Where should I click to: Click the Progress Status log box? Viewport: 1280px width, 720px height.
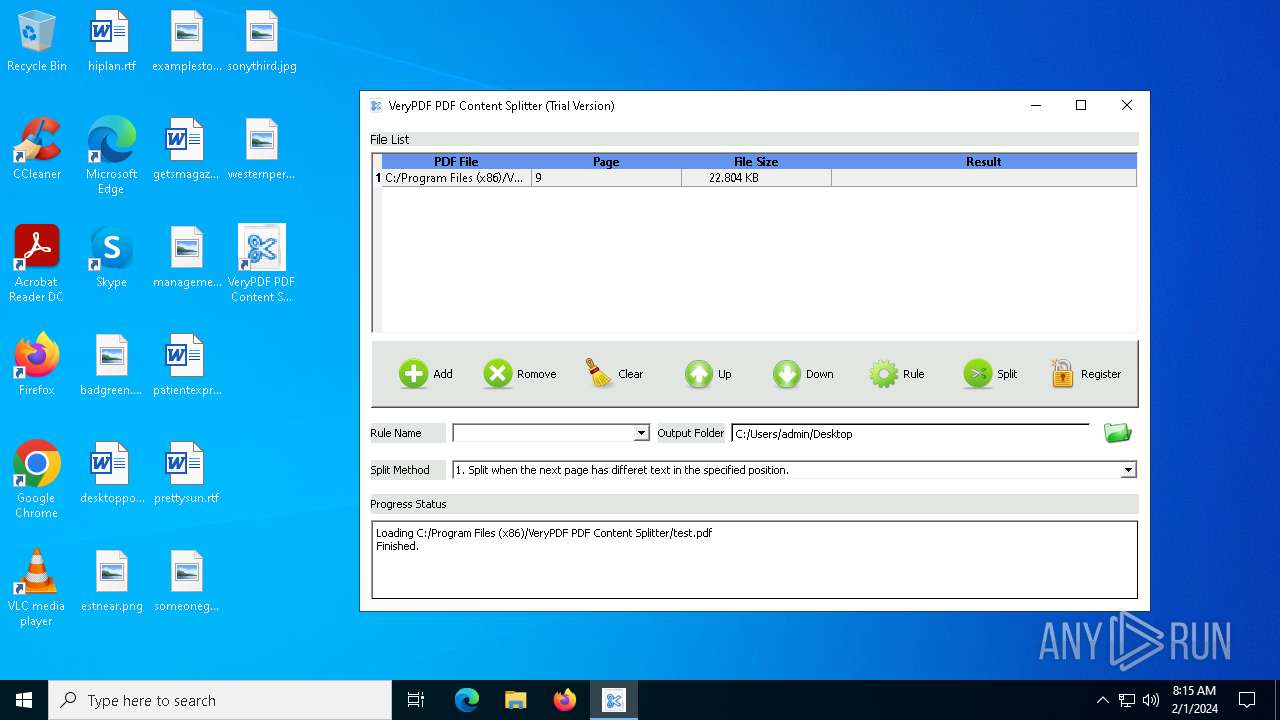(x=754, y=560)
